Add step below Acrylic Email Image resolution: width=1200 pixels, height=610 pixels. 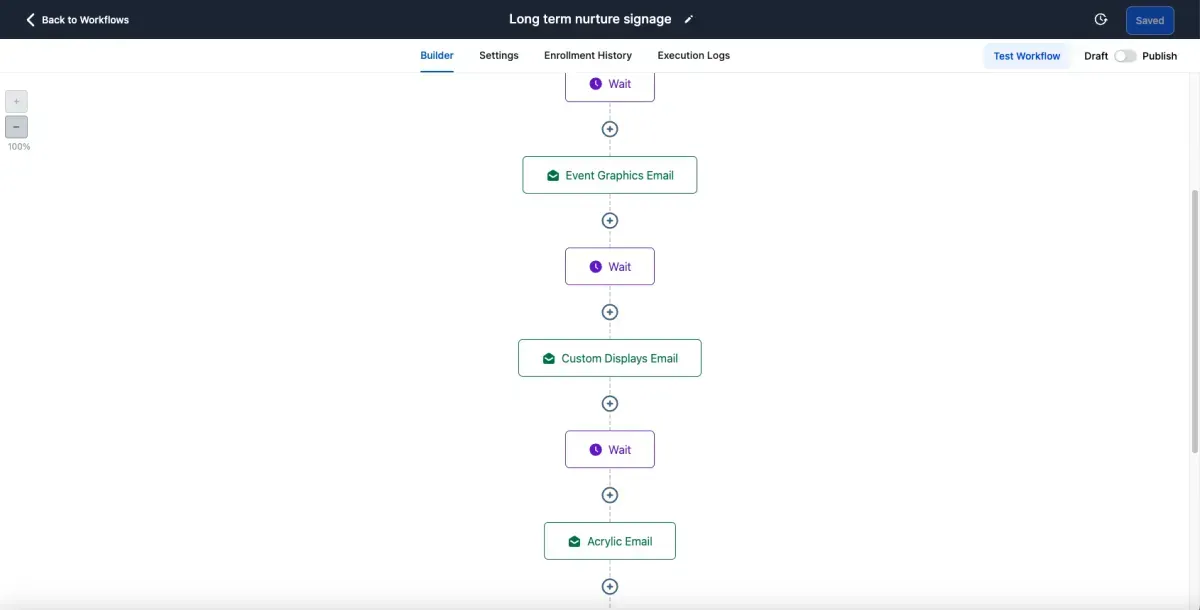pos(610,587)
